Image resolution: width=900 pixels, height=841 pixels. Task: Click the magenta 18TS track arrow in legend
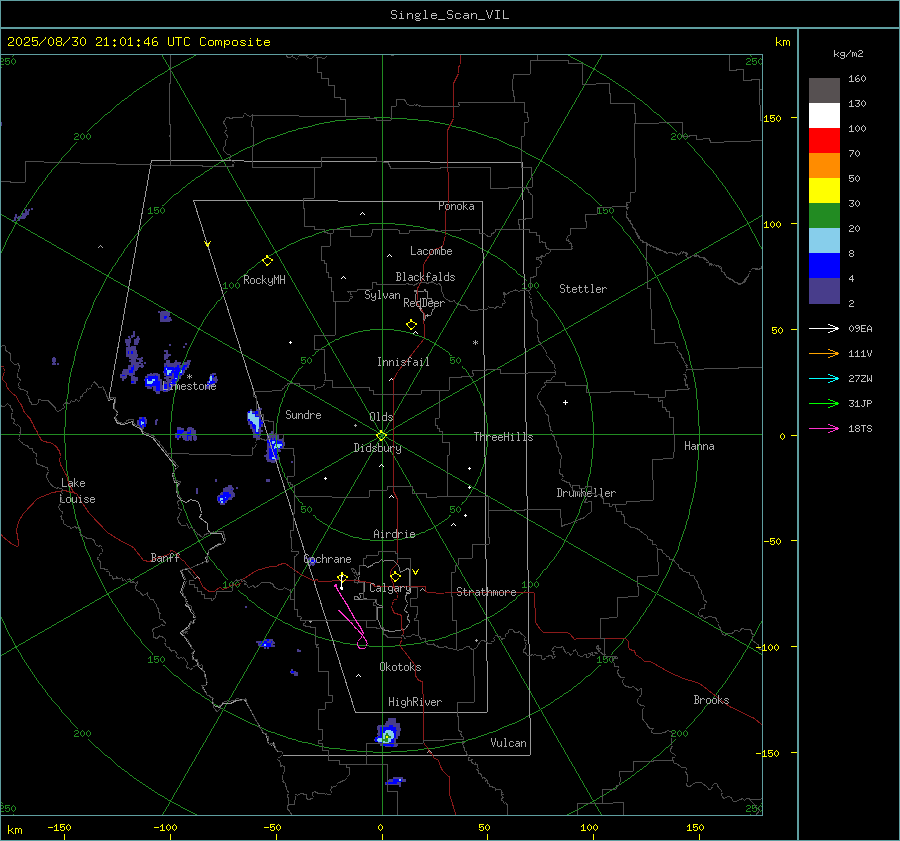(x=824, y=428)
